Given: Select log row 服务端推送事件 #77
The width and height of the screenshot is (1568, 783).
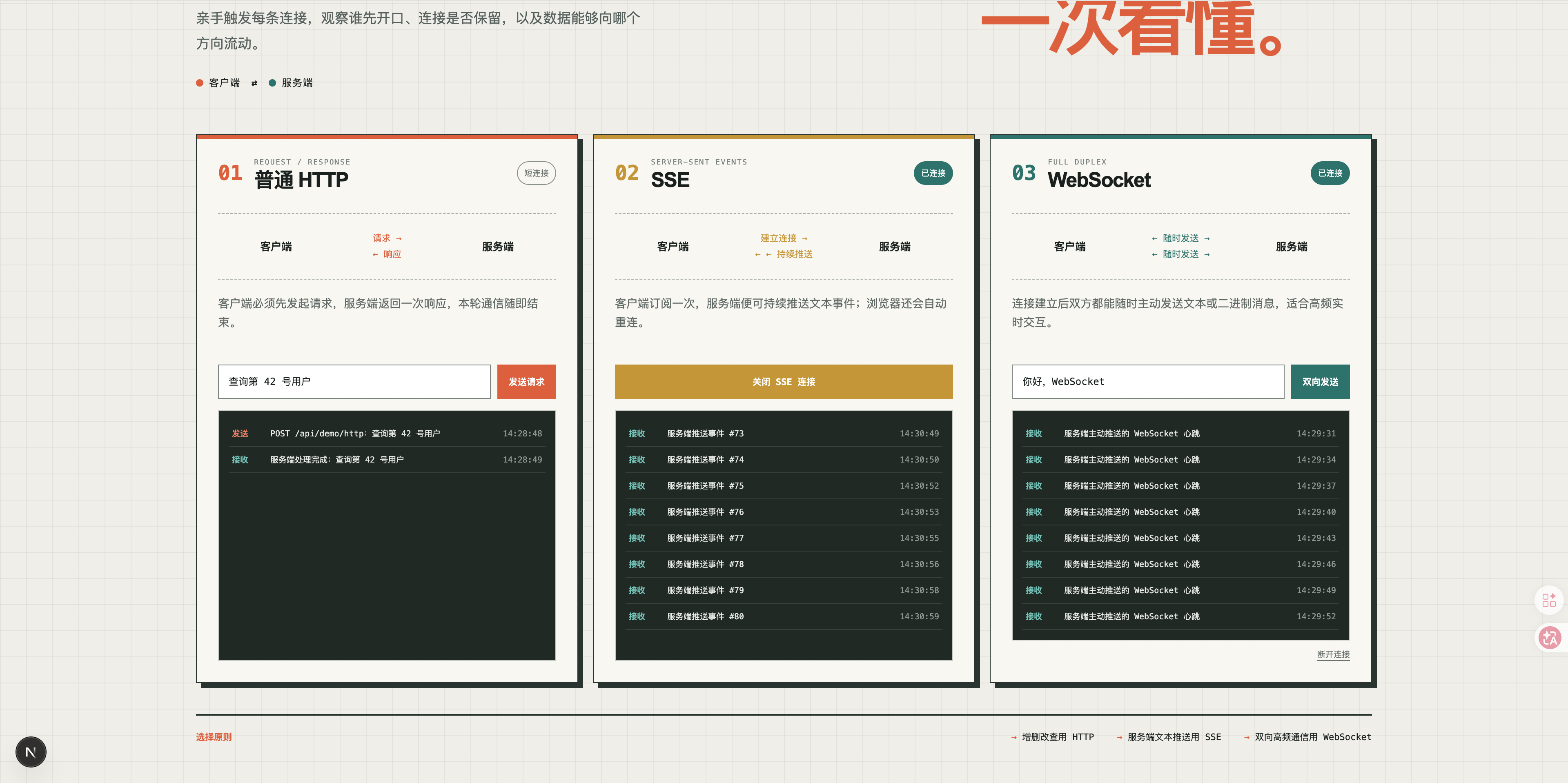Looking at the screenshot, I should point(784,538).
